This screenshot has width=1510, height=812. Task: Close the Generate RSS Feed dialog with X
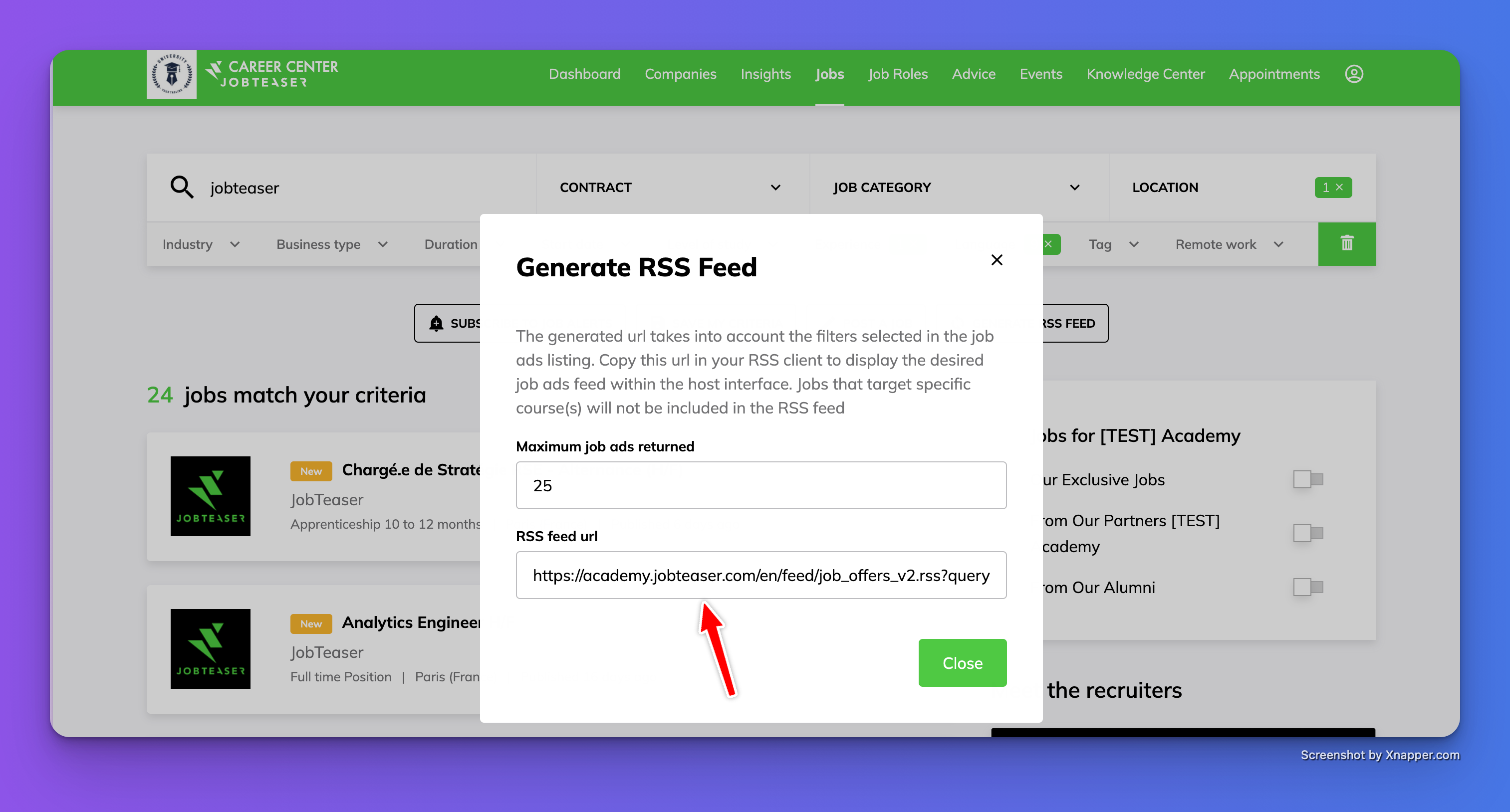coord(997,259)
